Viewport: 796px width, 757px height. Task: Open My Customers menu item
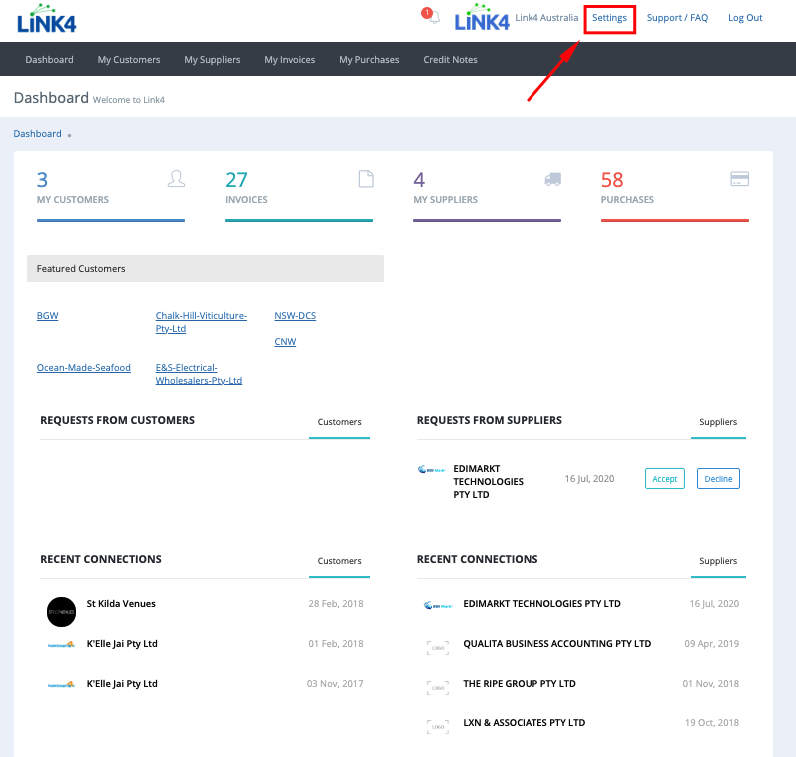129,59
